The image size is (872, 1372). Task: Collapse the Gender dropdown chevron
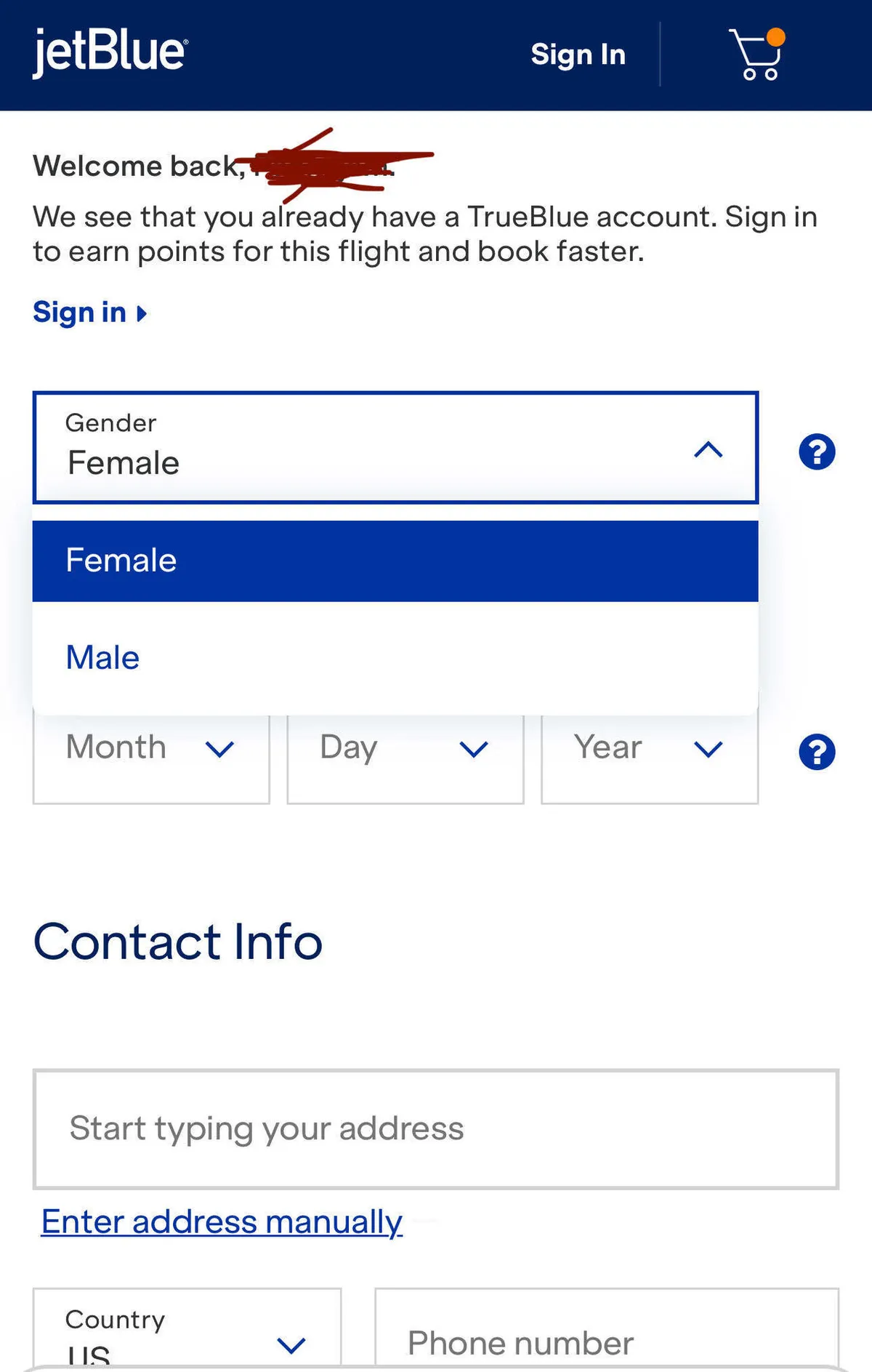(708, 450)
